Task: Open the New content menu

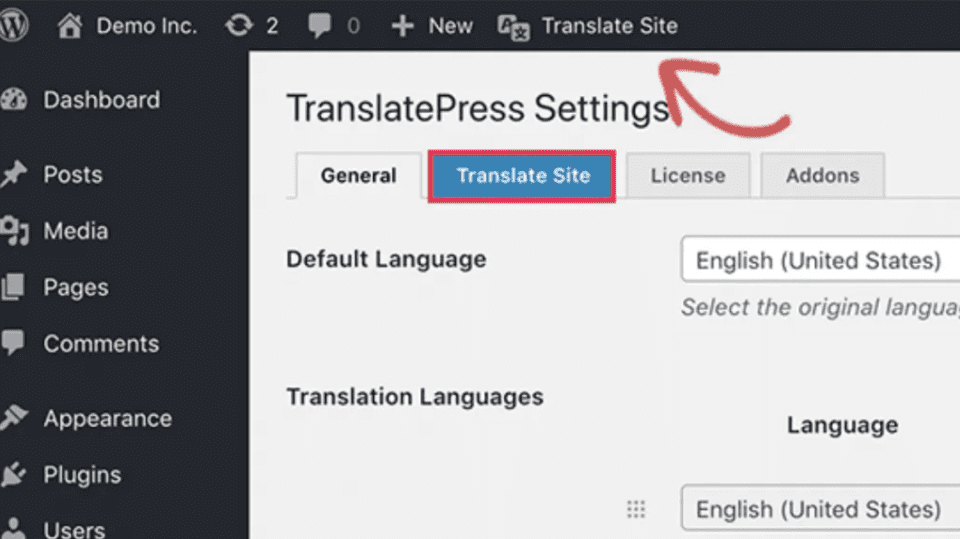Action: click(x=450, y=26)
